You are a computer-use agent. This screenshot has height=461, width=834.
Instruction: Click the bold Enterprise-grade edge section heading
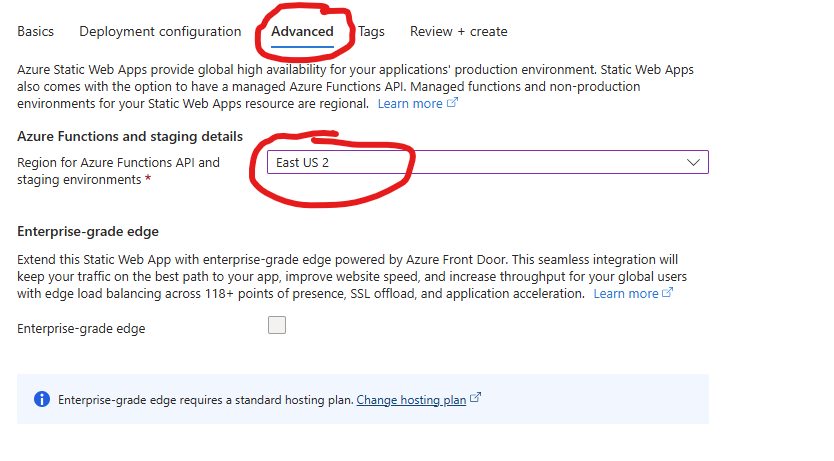coord(88,232)
